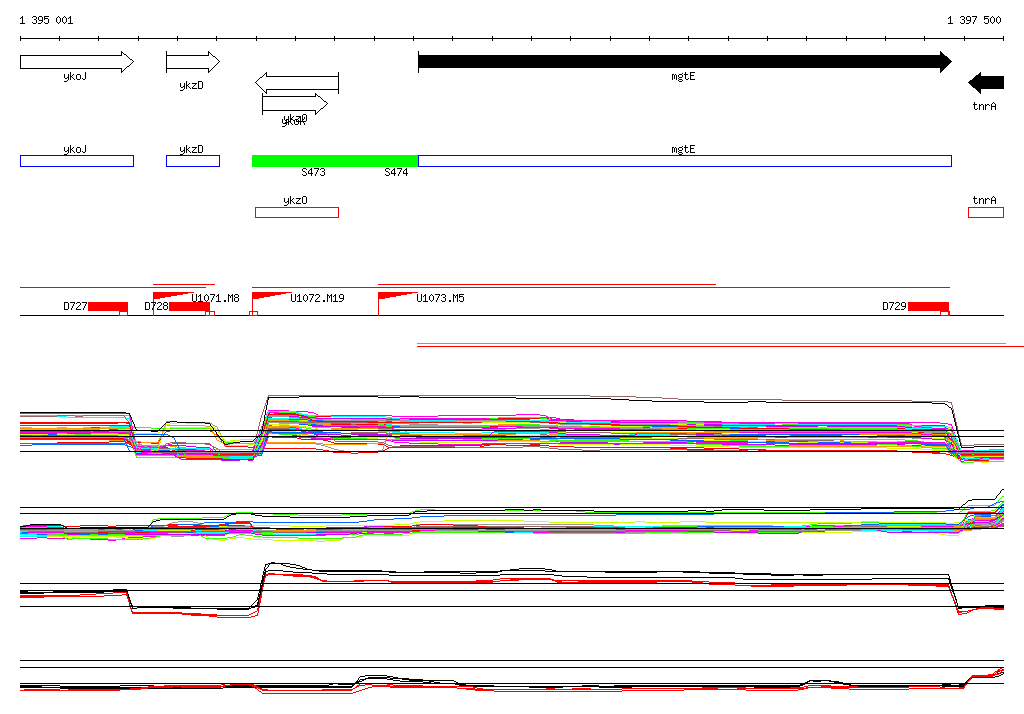Click the U1072.M19 label text
This screenshot has height=714, width=1024.
click(317, 298)
